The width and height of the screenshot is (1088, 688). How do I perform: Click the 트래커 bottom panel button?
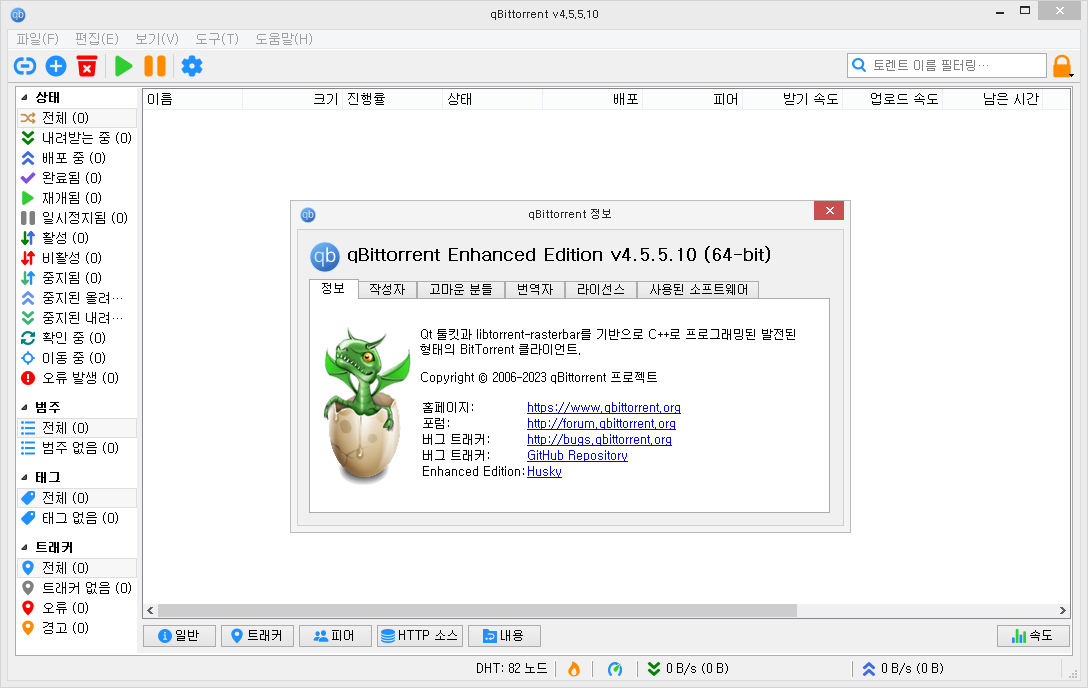pos(257,636)
